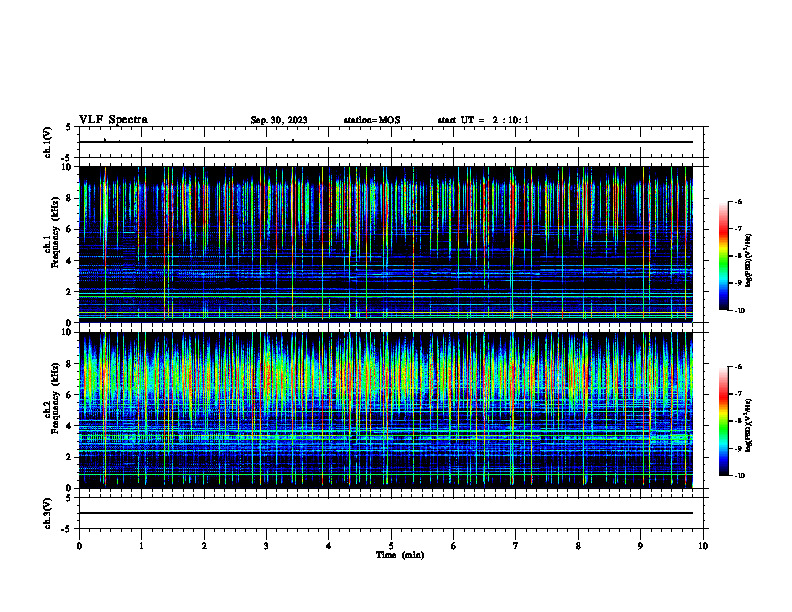Click the "Time (min)" axis label

click(x=400, y=555)
